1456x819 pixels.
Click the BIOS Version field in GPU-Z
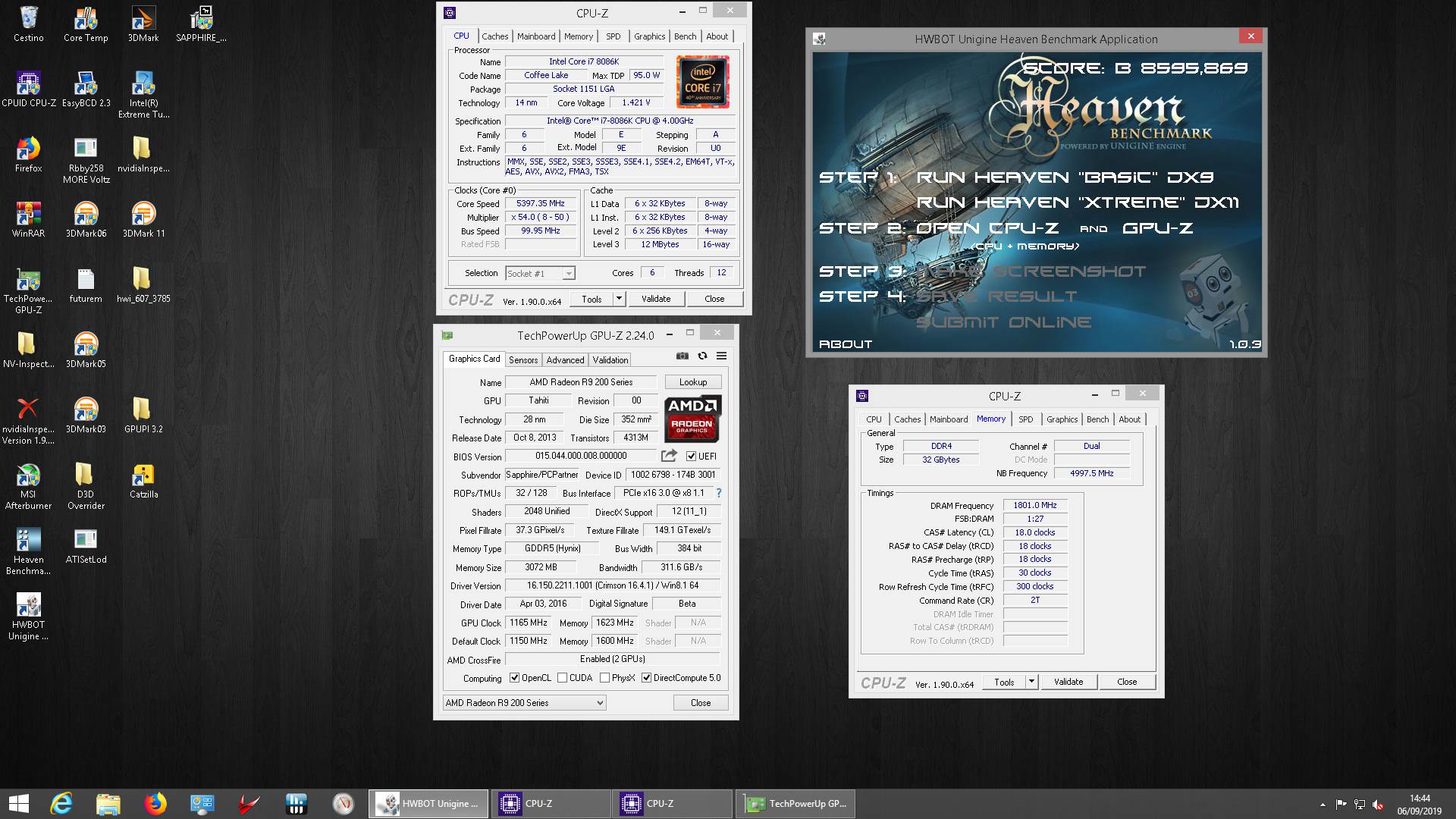581,456
